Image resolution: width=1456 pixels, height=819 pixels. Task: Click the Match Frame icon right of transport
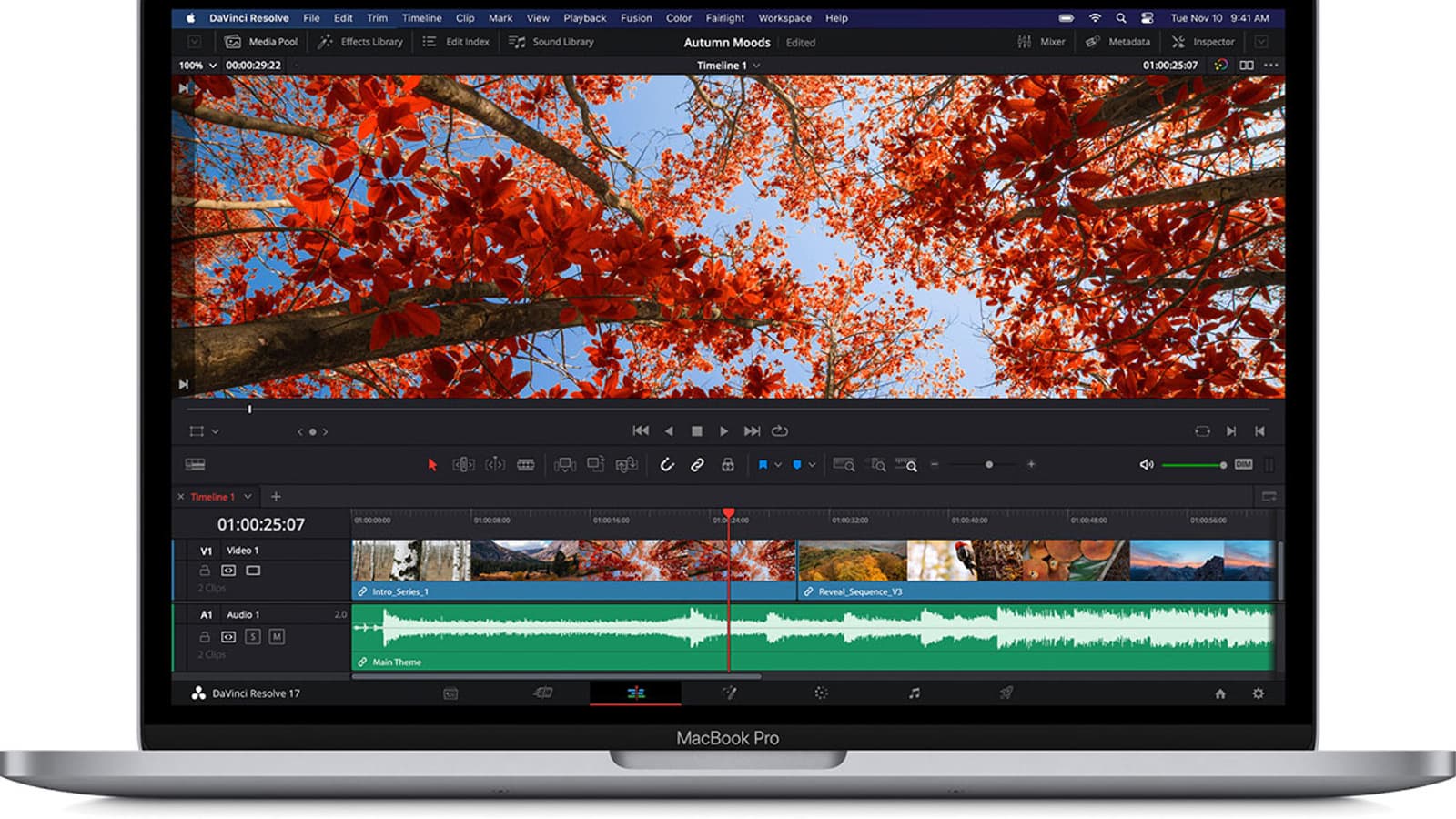[x=1202, y=431]
